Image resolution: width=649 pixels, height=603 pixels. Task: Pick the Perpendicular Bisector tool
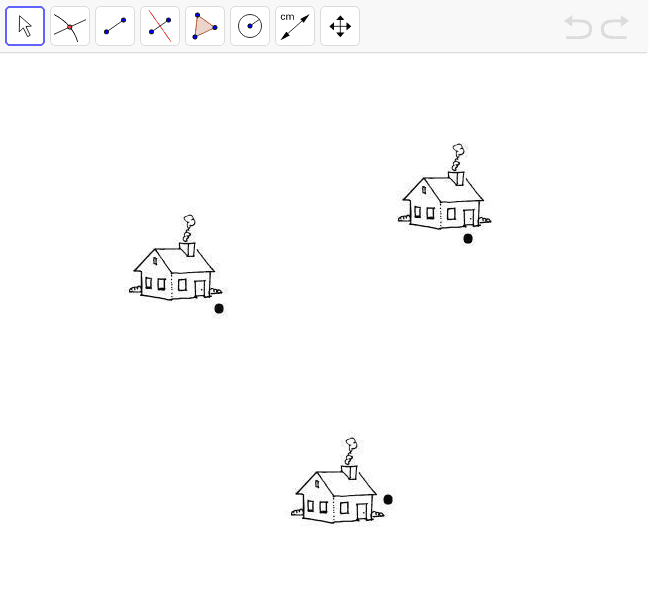click(160, 26)
